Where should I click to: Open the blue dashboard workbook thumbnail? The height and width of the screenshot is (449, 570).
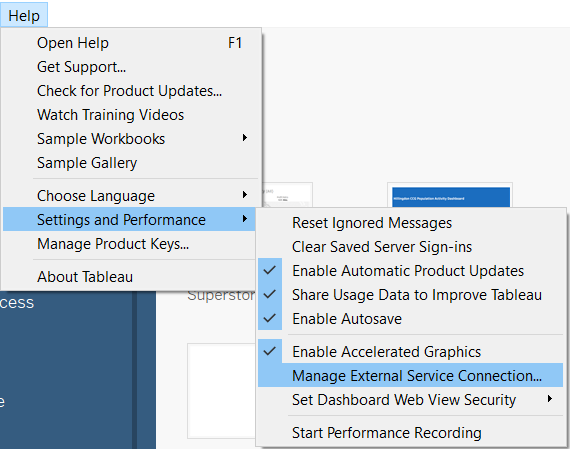(451, 196)
